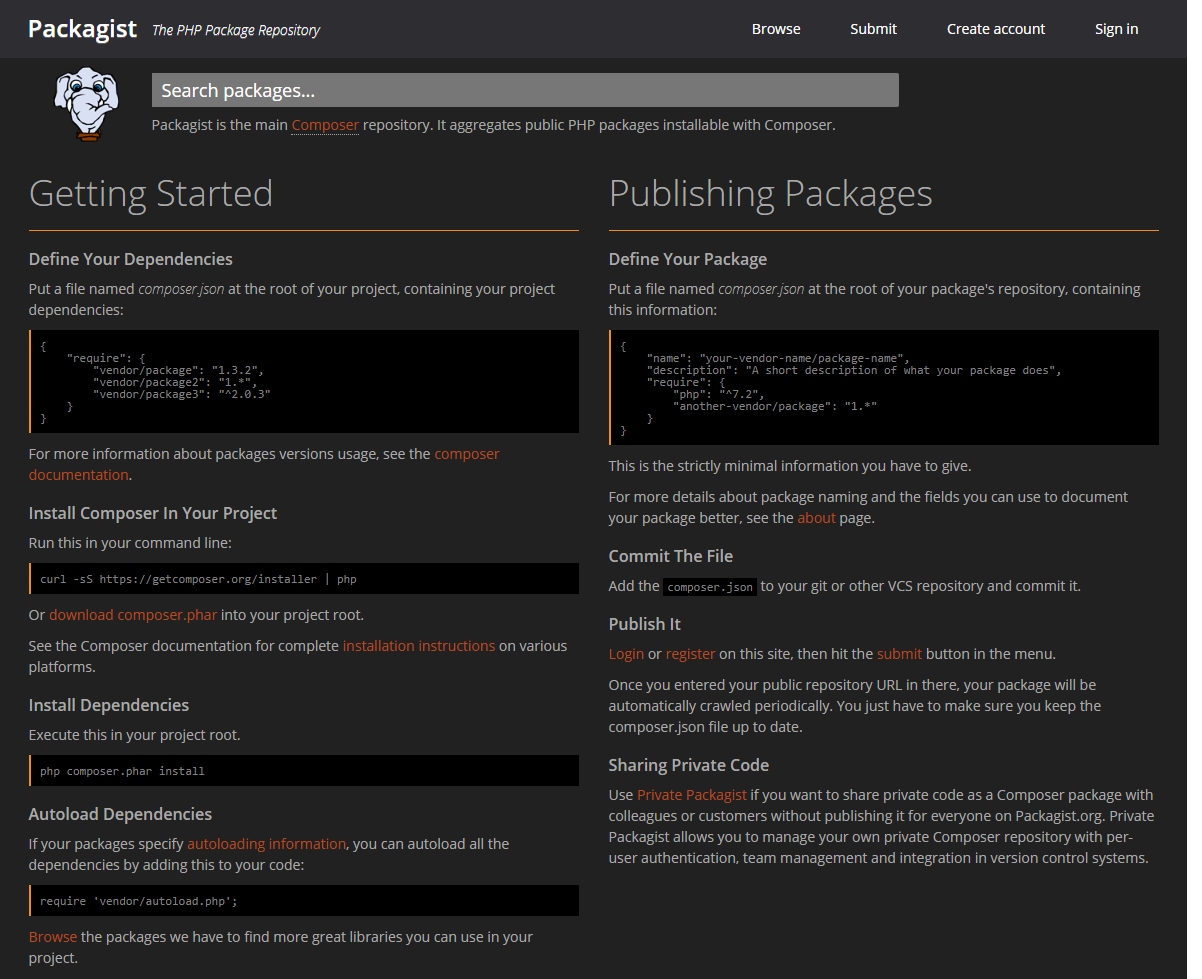Click the Packagist elephant mascot logo
The width and height of the screenshot is (1202, 979).
tap(86, 105)
